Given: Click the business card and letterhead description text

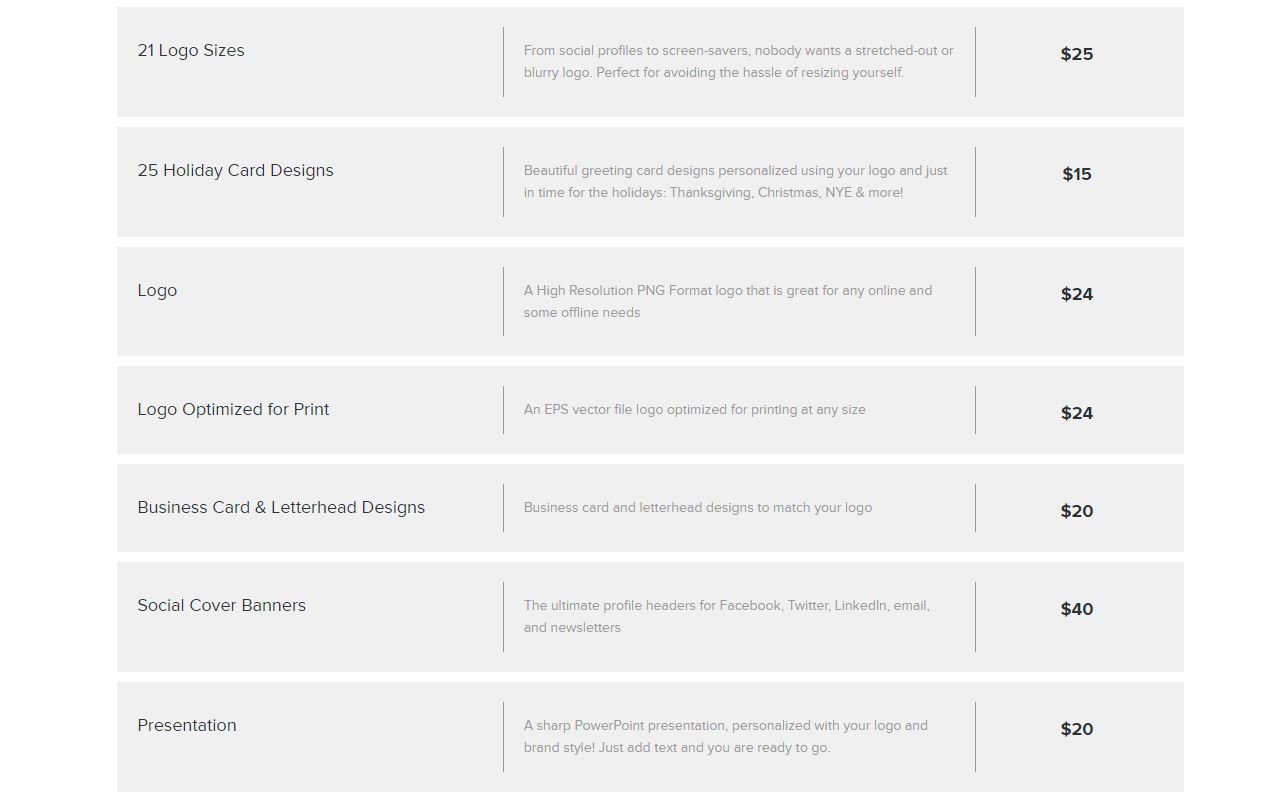Looking at the screenshot, I should click(697, 508).
